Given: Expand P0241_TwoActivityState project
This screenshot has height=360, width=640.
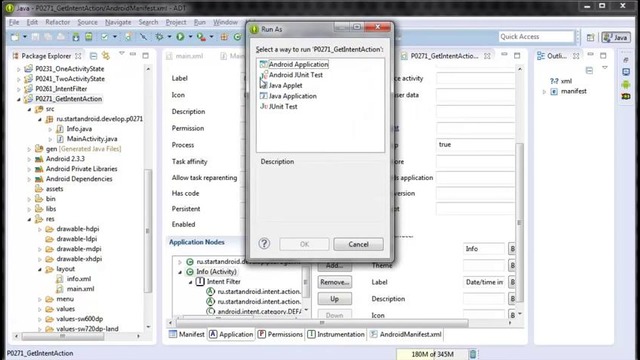Looking at the screenshot, I should tap(18, 79).
